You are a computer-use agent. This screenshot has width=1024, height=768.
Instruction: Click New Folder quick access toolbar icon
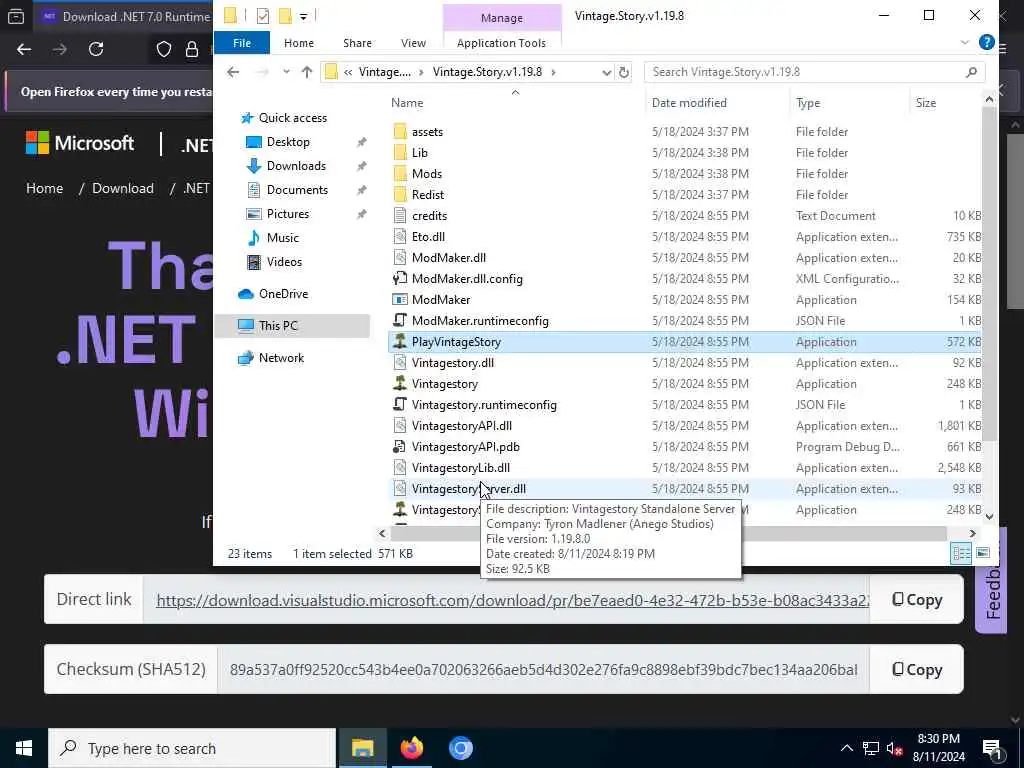click(x=285, y=16)
